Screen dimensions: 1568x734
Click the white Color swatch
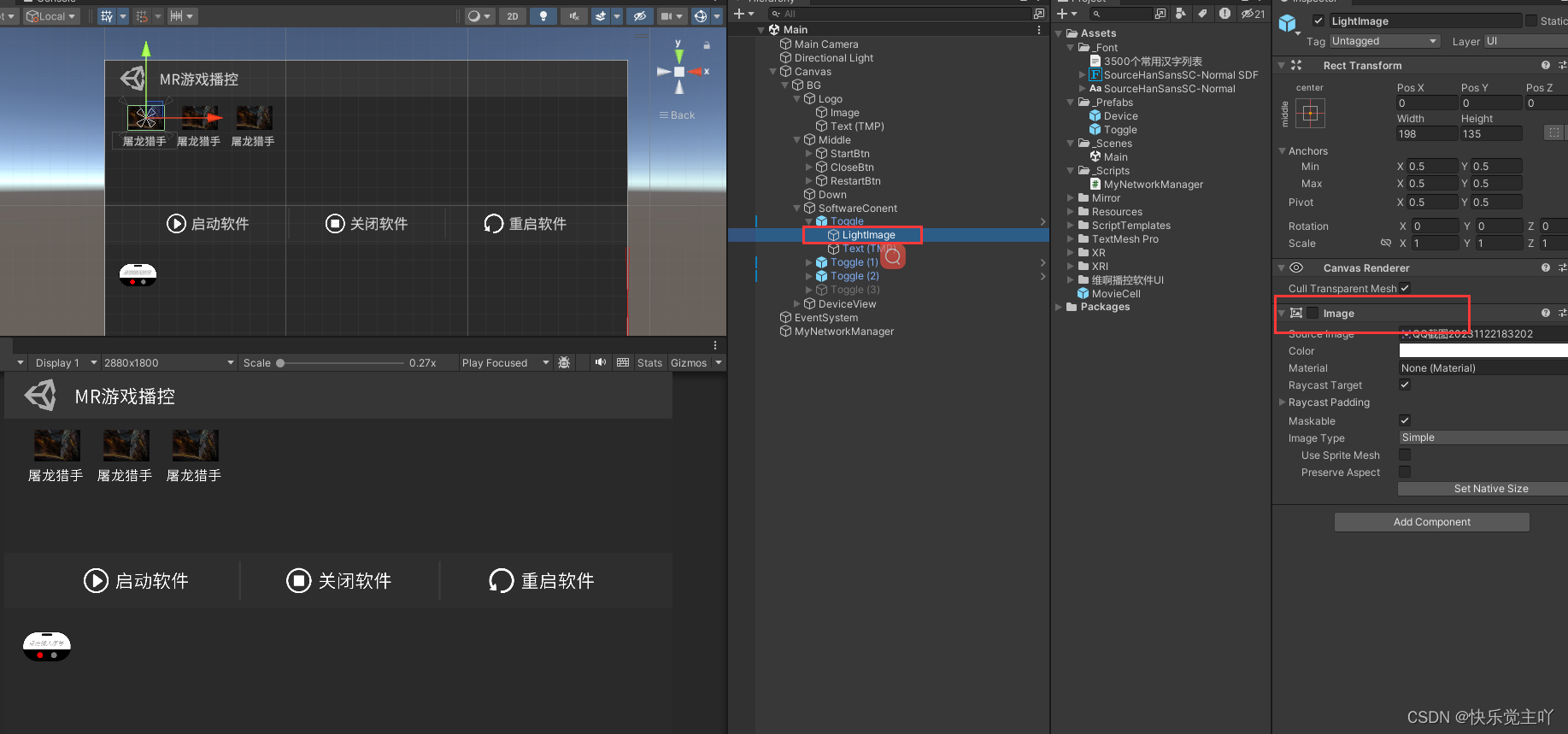coord(1483,351)
